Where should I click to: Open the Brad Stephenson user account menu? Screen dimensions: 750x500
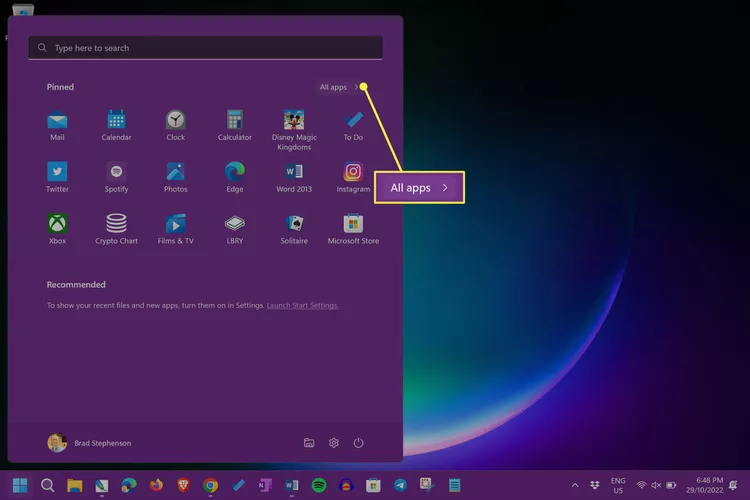(89, 443)
